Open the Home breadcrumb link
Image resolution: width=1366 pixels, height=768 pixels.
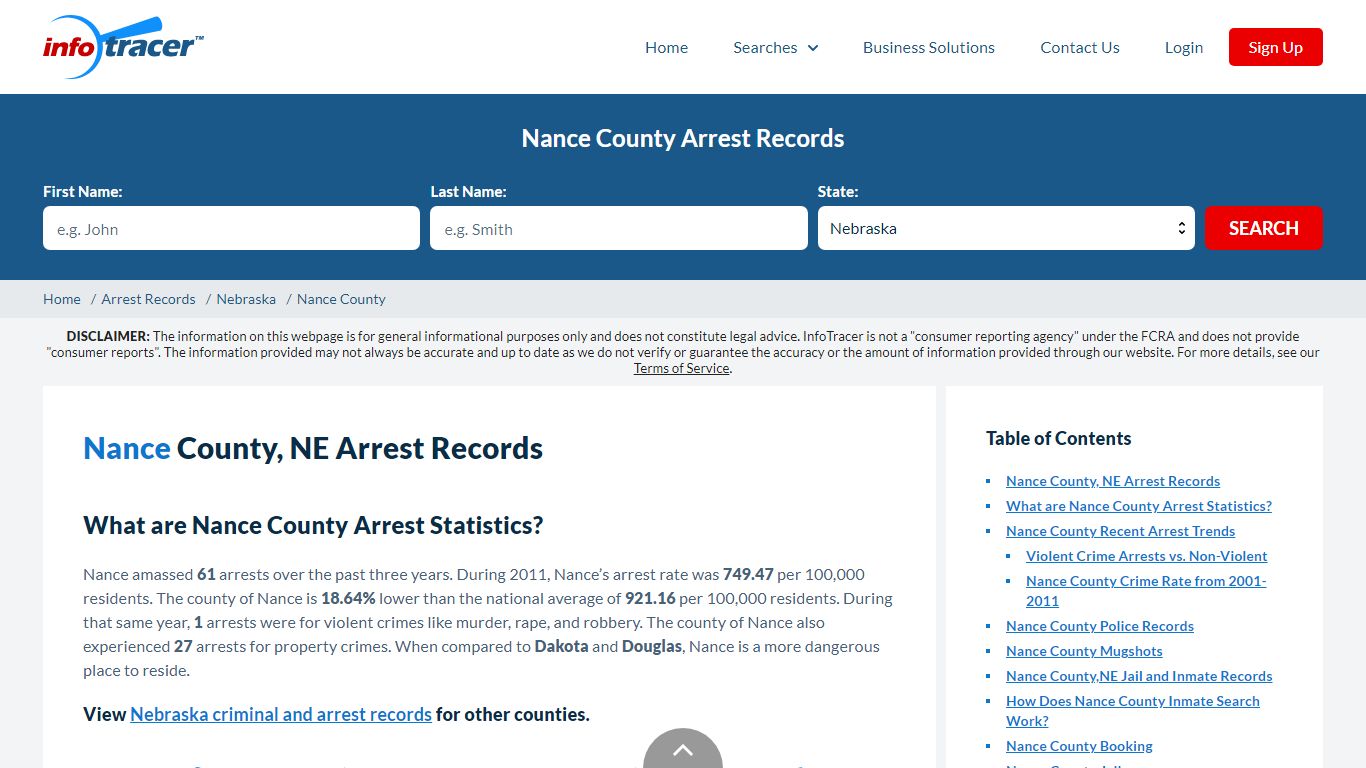pyautogui.click(x=62, y=299)
